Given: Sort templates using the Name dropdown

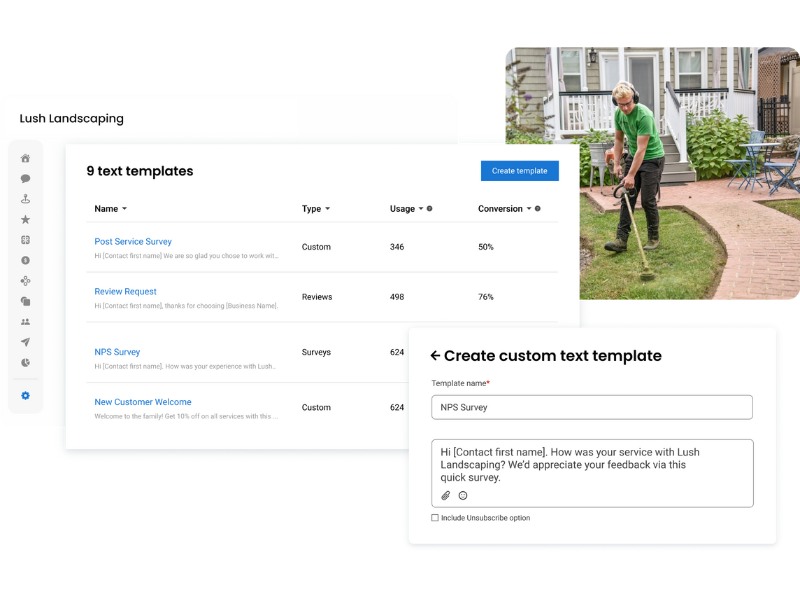Looking at the screenshot, I should point(110,208).
